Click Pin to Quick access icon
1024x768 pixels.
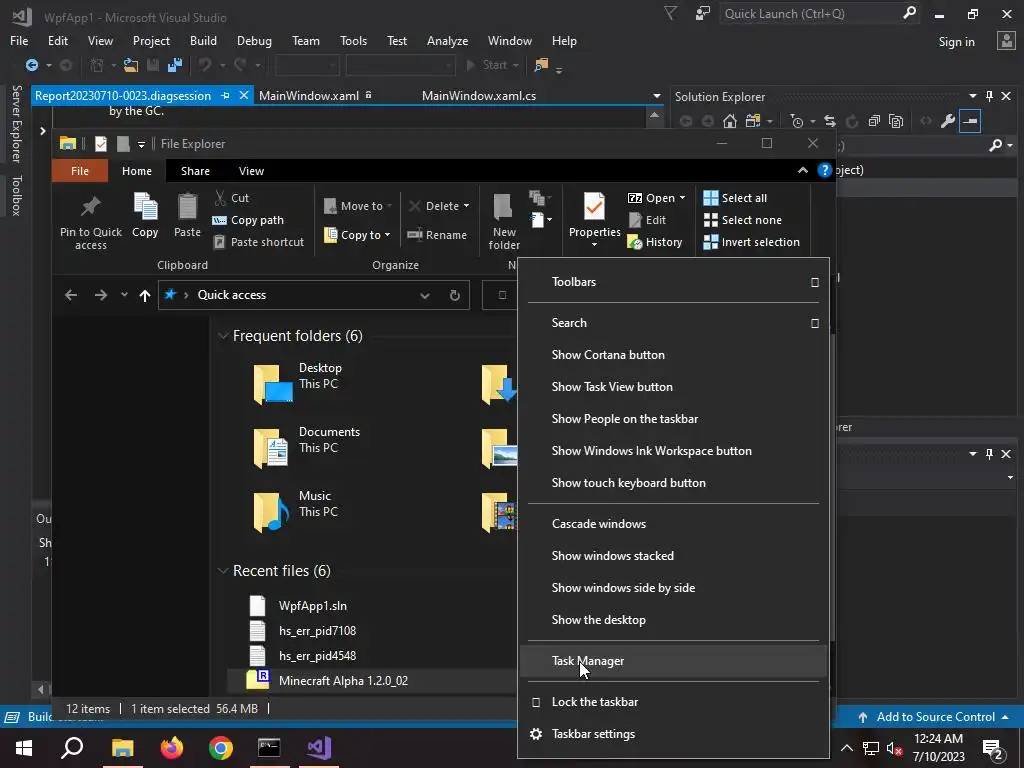[90, 207]
